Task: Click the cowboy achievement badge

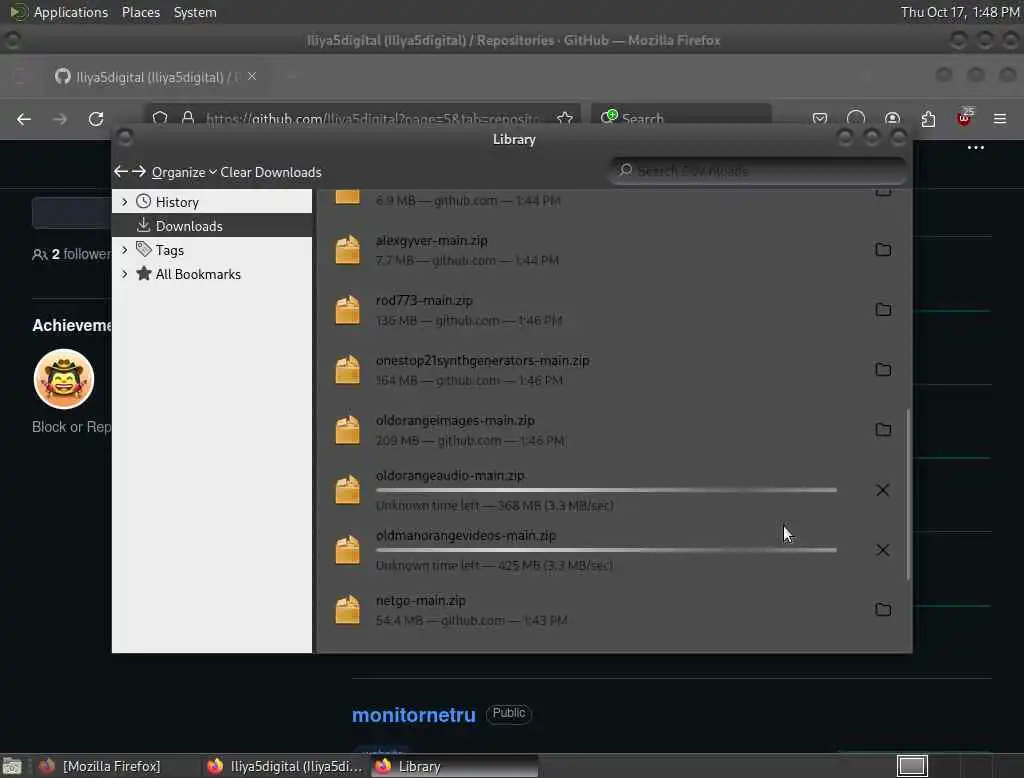Action: click(64, 379)
